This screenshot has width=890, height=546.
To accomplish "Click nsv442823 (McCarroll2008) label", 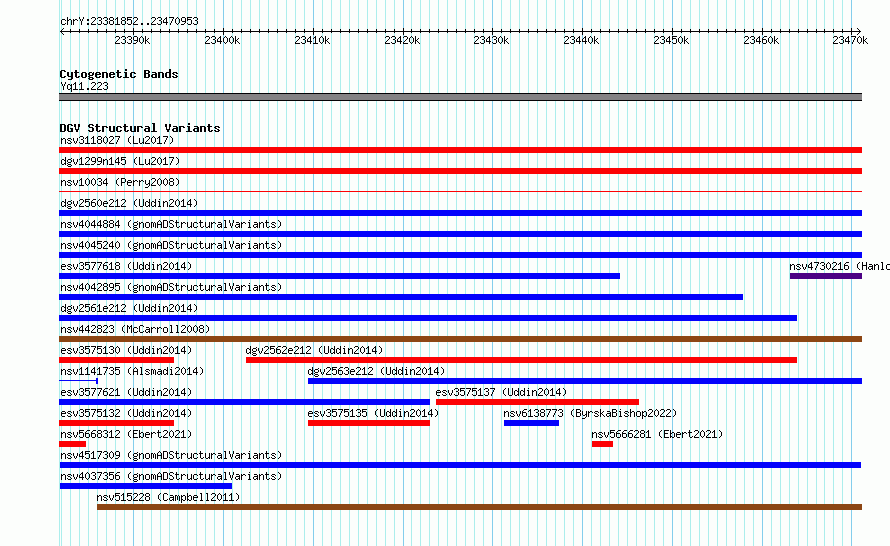I will pyautogui.click(x=135, y=329).
